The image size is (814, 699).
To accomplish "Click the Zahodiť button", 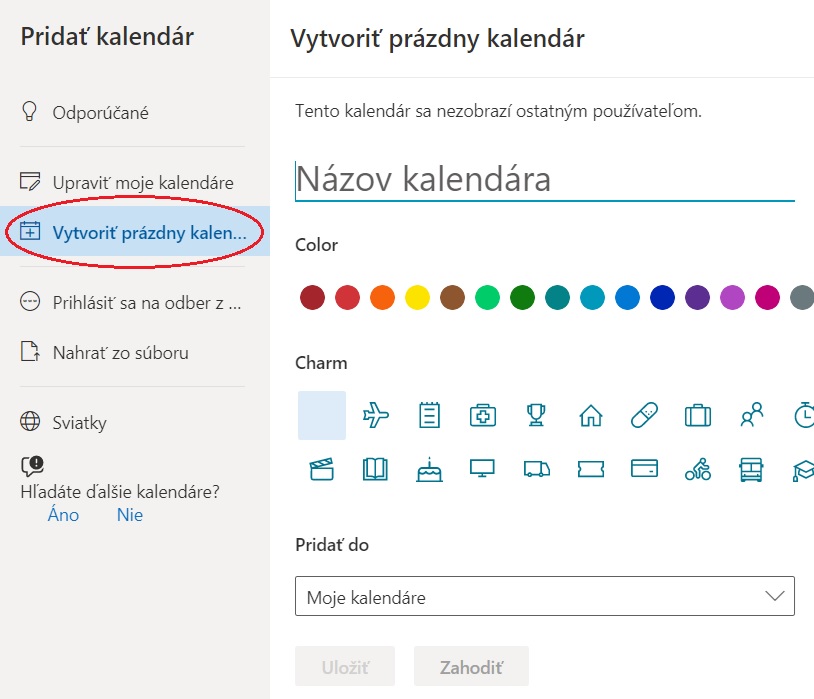I will click(x=470, y=666).
